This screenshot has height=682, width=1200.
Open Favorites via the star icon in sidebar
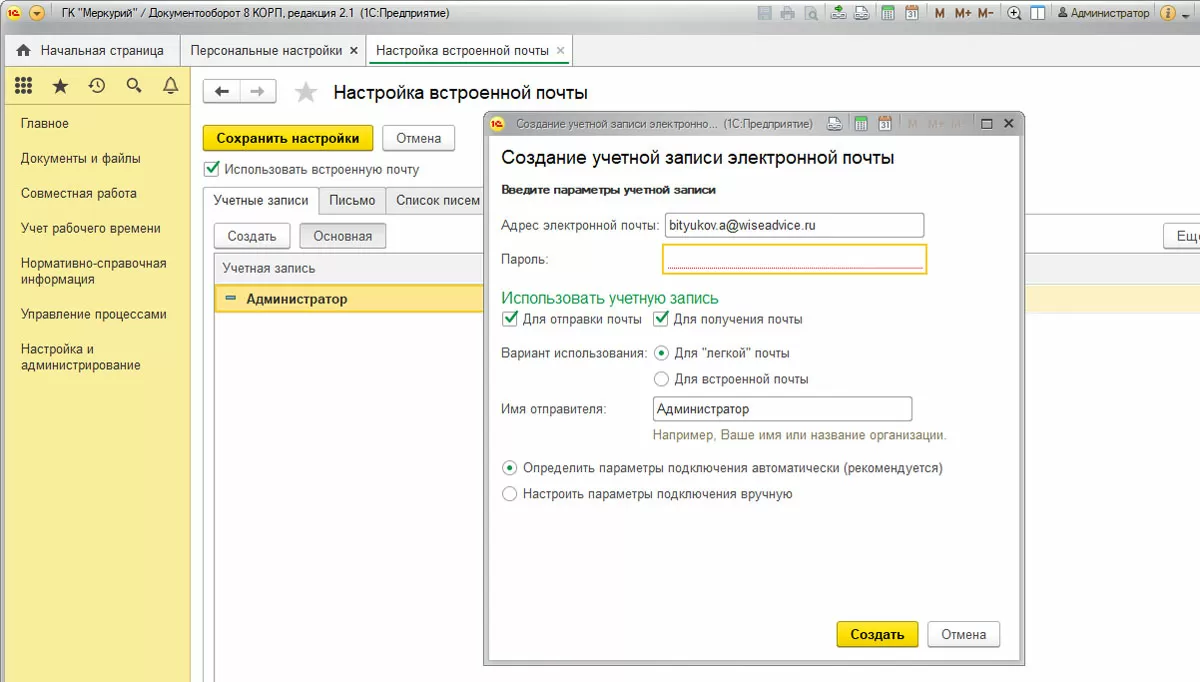pos(60,86)
